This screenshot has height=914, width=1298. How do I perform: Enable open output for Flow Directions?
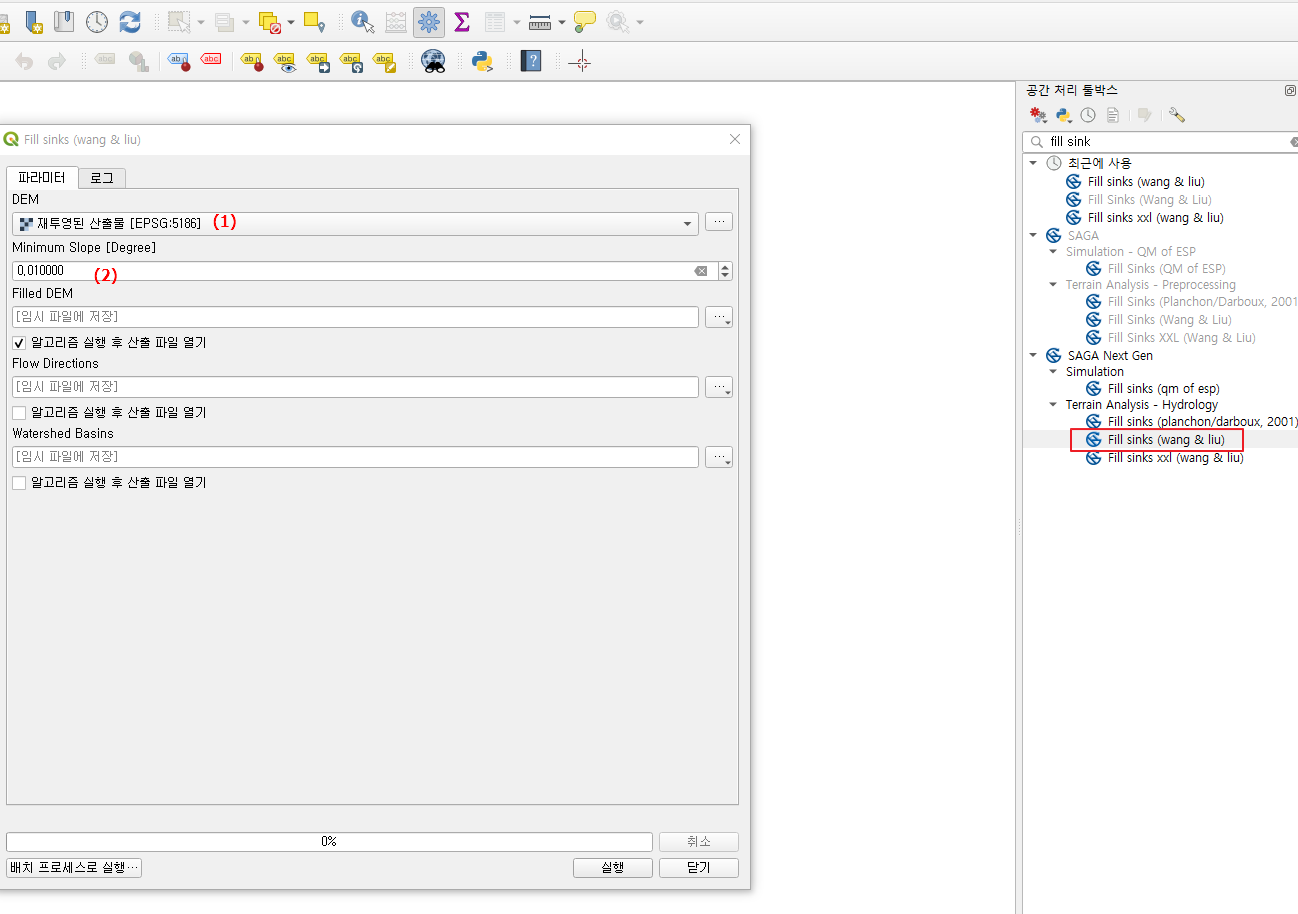coord(19,413)
